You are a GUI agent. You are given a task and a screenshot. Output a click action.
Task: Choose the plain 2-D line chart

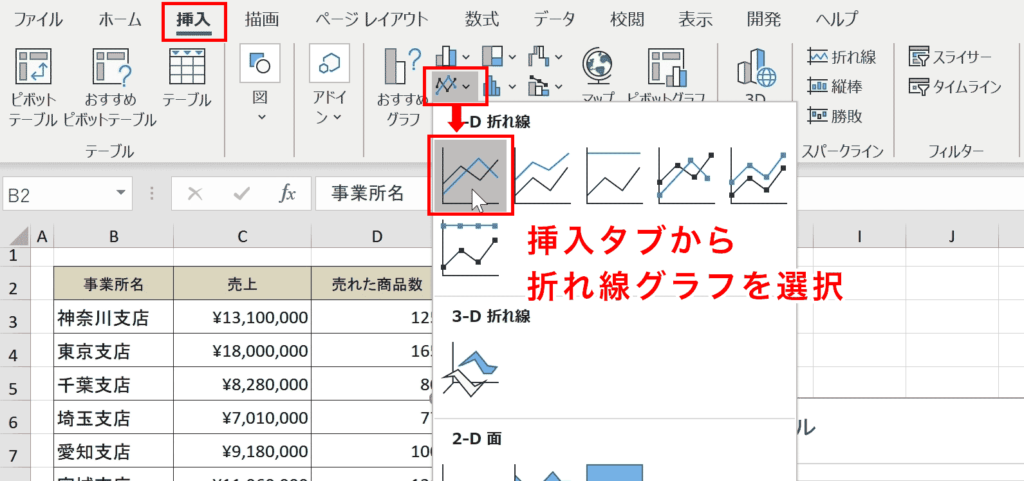coord(471,174)
